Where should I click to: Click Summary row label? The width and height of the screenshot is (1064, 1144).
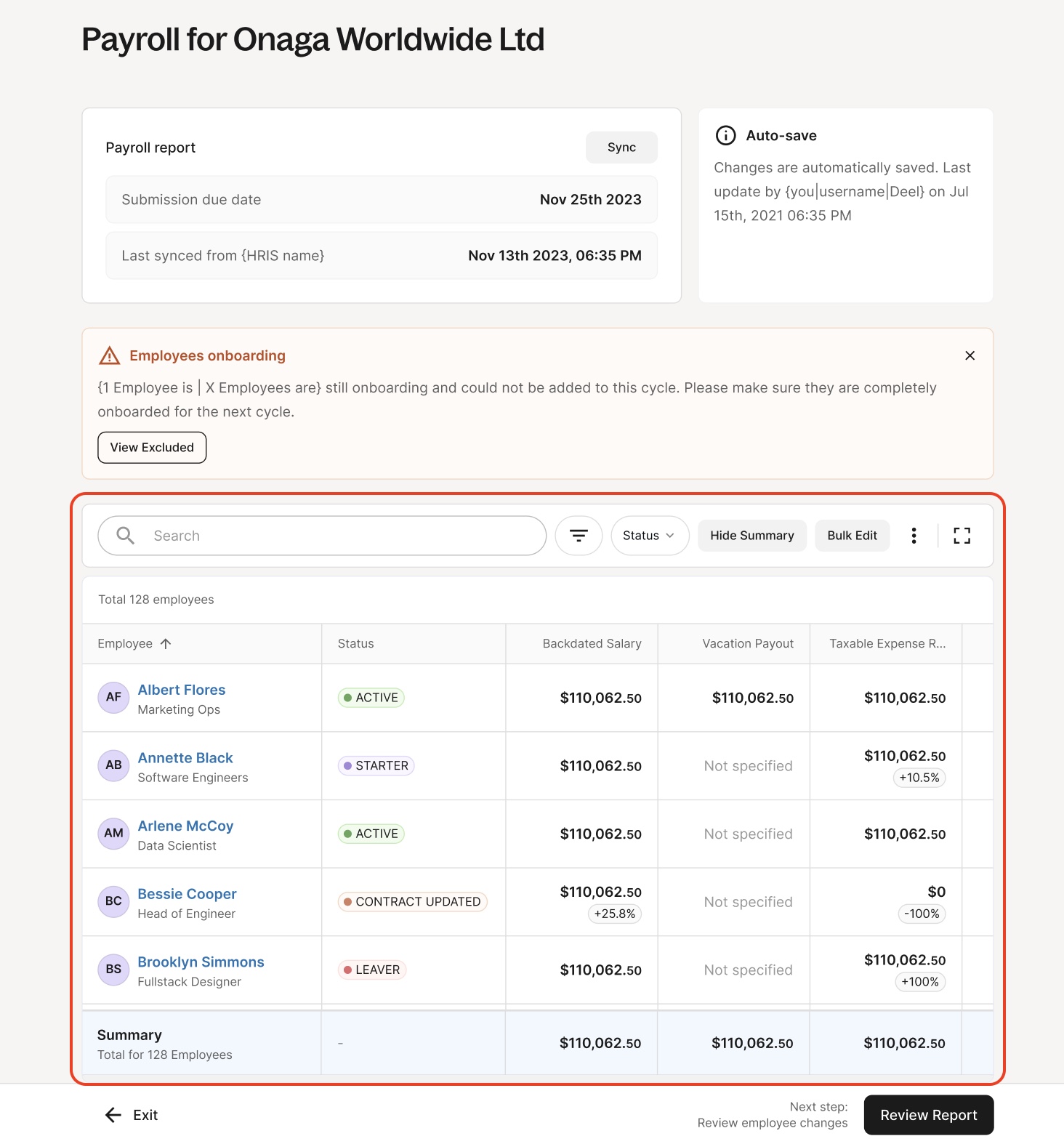coord(129,1035)
